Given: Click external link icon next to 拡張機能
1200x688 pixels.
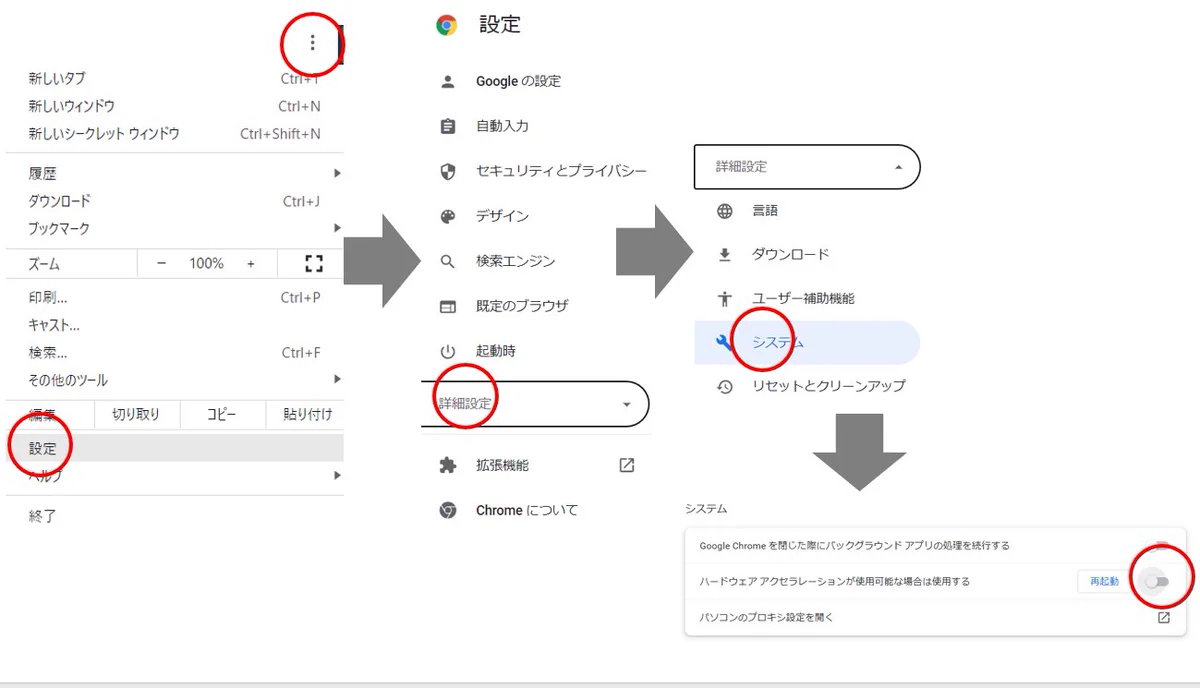Looking at the screenshot, I should tap(627, 465).
